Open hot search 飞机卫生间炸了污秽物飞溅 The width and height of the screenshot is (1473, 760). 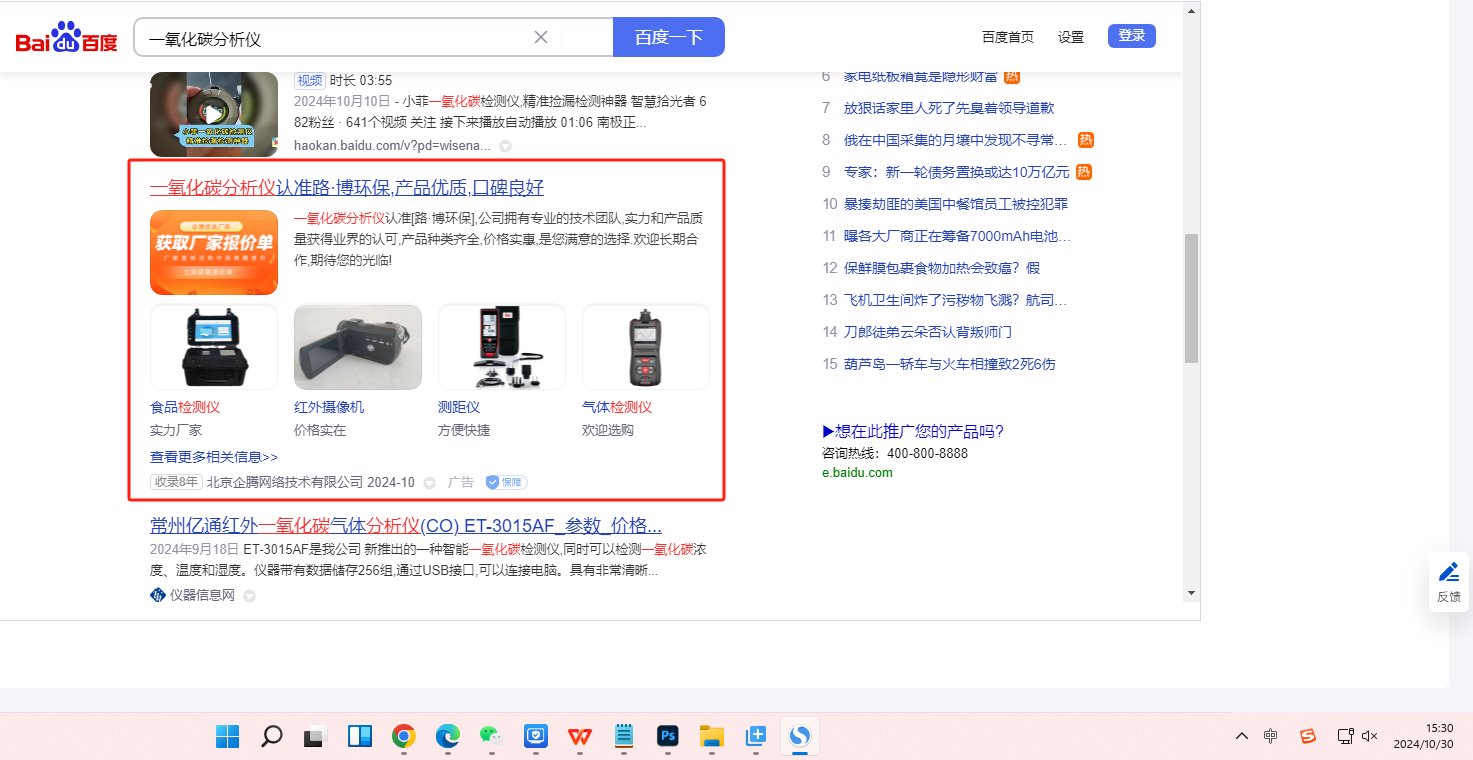coord(955,300)
